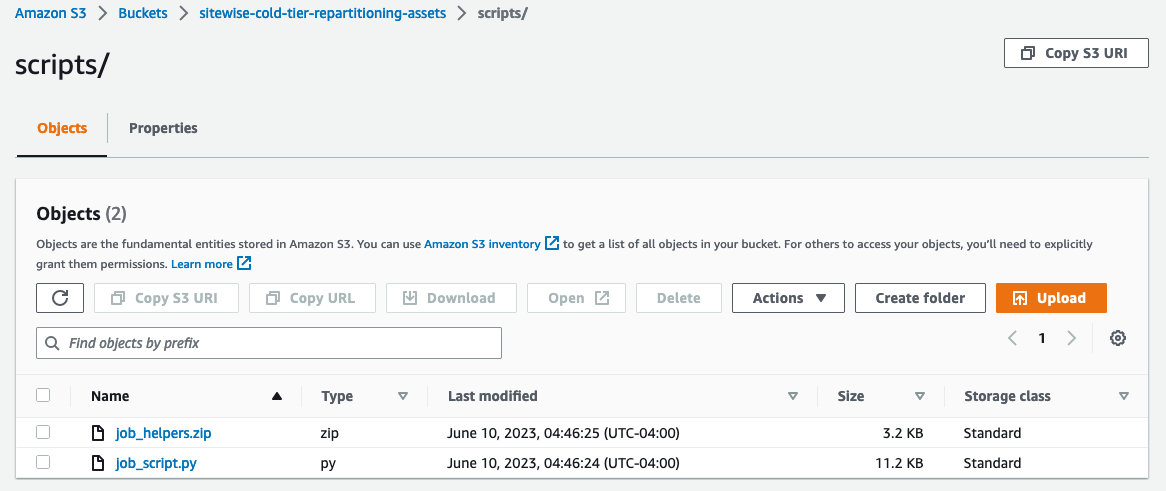Viewport: 1166px width, 491px height.
Task: Click the Last modified column header
Action: (x=492, y=396)
